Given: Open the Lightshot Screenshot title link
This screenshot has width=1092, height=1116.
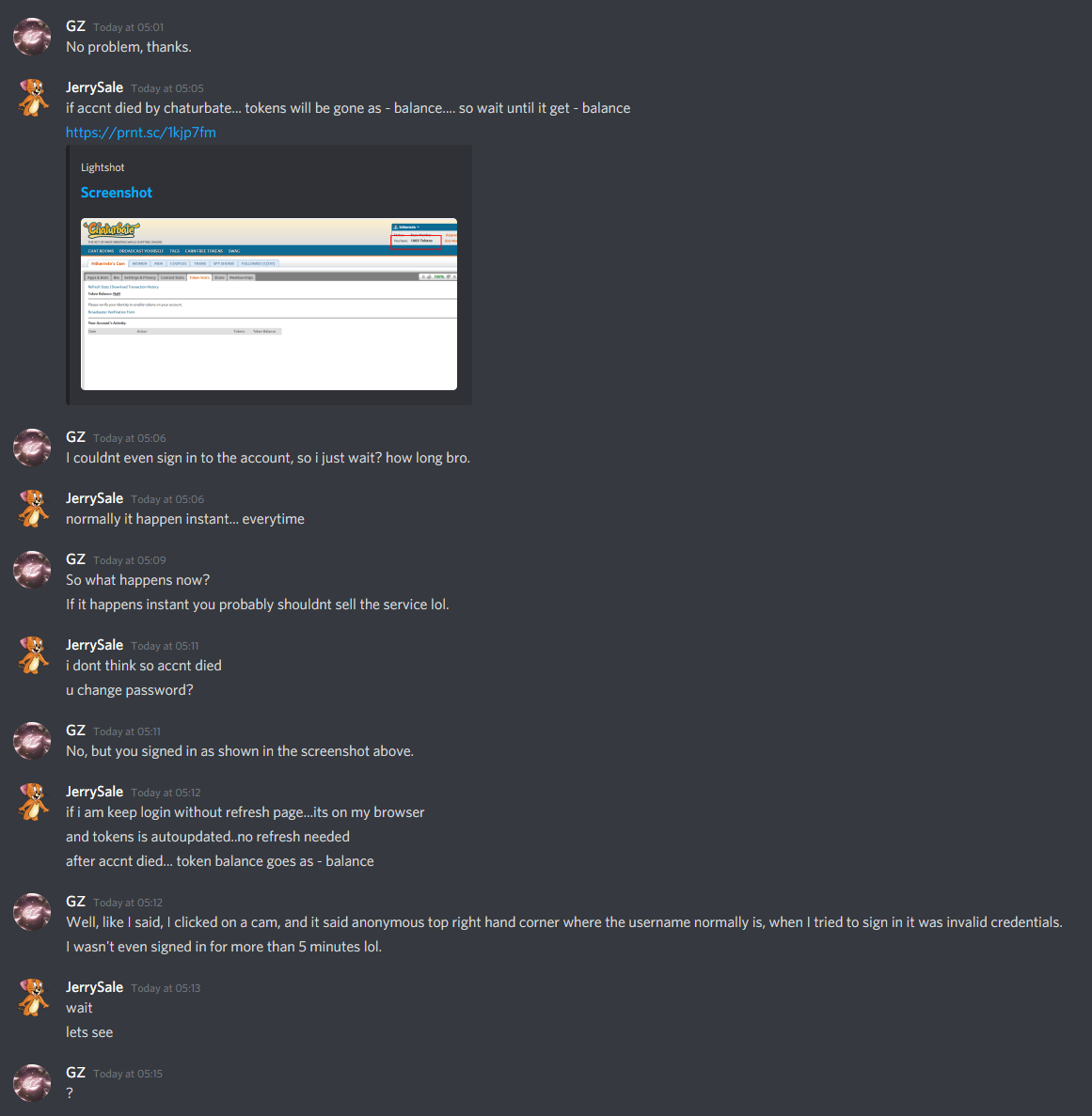Looking at the screenshot, I should (116, 193).
